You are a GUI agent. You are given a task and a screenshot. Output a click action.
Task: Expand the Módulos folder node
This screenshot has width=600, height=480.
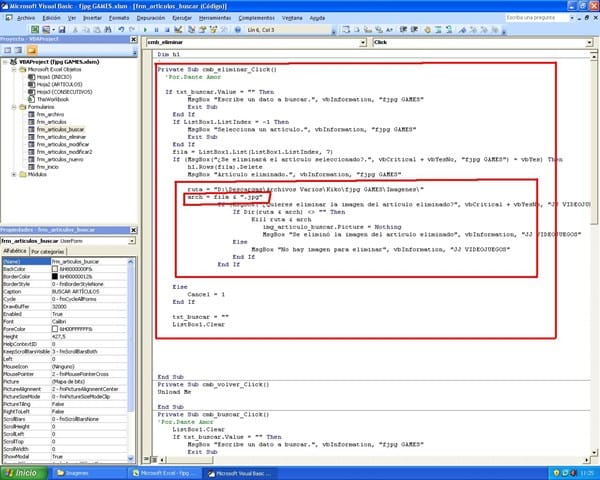pyautogui.click(x=13, y=174)
